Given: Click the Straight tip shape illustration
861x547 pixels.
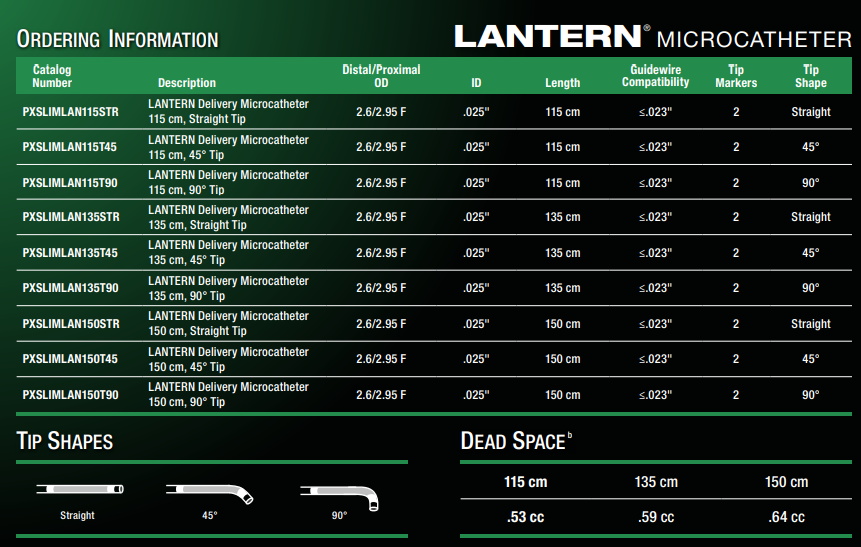Looking at the screenshot, I should point(78,491).
